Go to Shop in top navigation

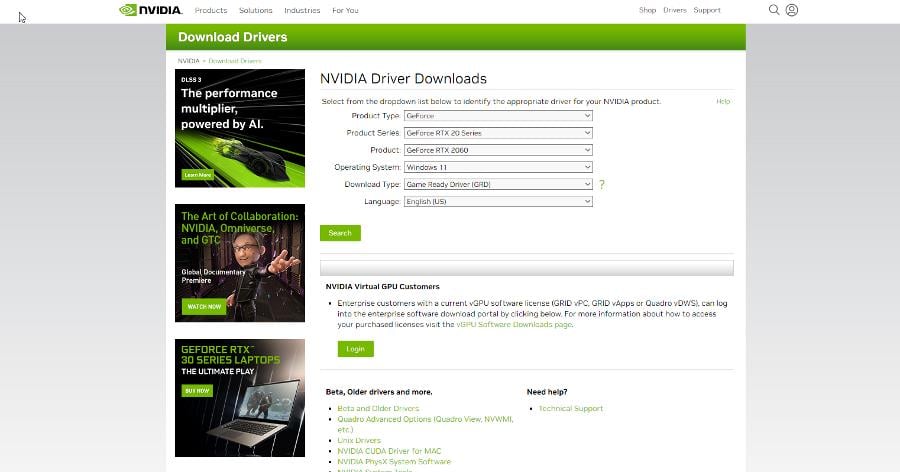(x=647, y=10)
